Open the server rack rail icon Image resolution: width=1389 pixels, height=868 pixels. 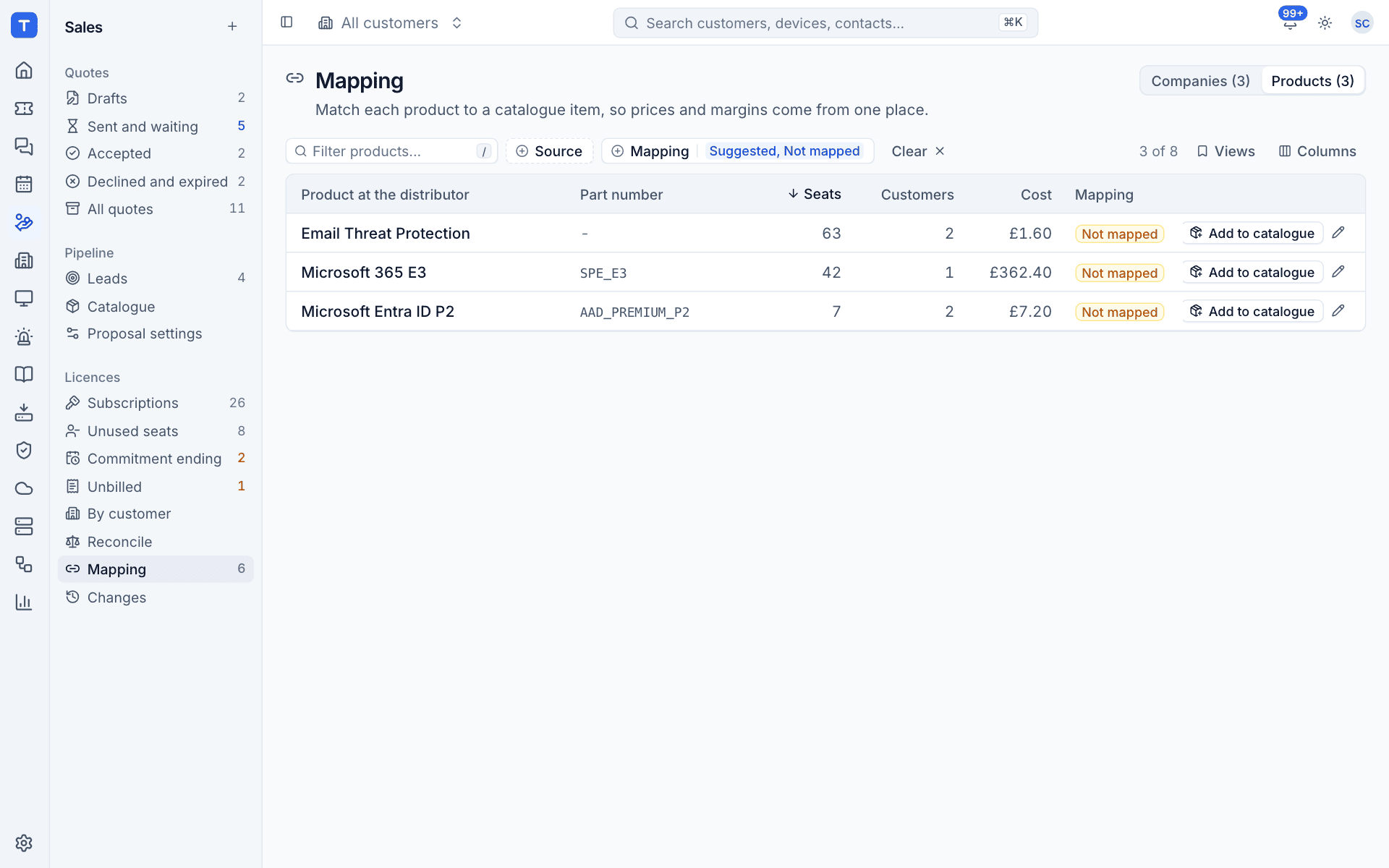(24, 526)
